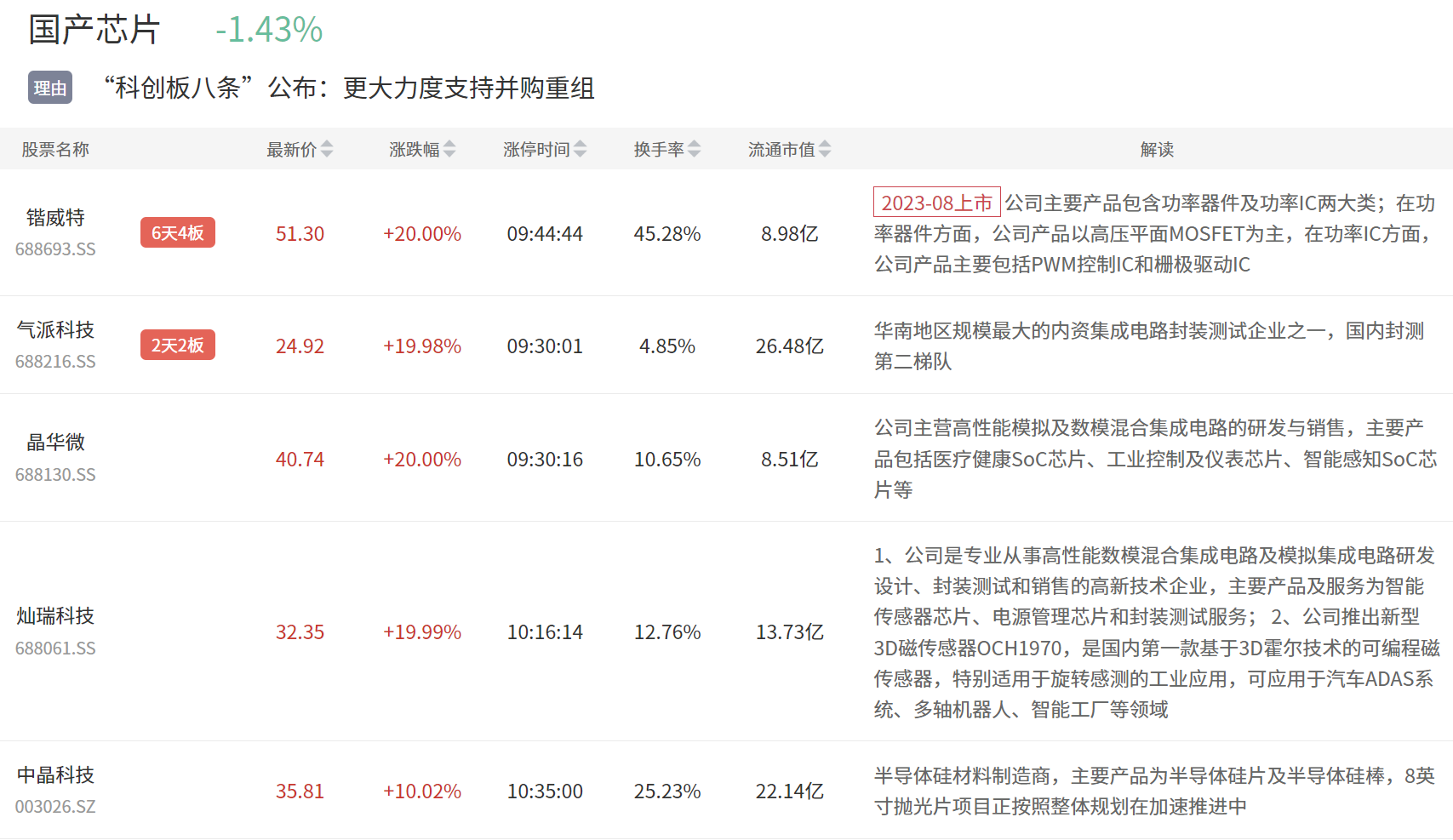Select stock code 688216.SS
This screenshot has width=1453, height=840.
(x=55, y=362)
